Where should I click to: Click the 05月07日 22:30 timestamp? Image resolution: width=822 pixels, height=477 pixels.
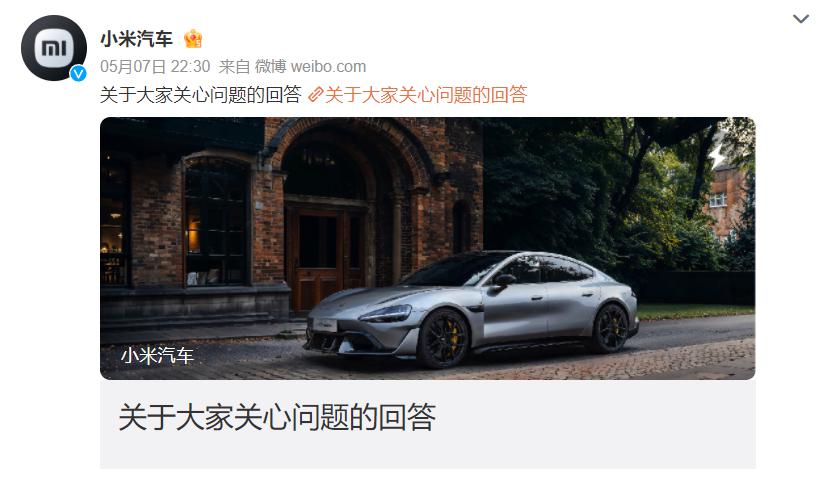155,67
